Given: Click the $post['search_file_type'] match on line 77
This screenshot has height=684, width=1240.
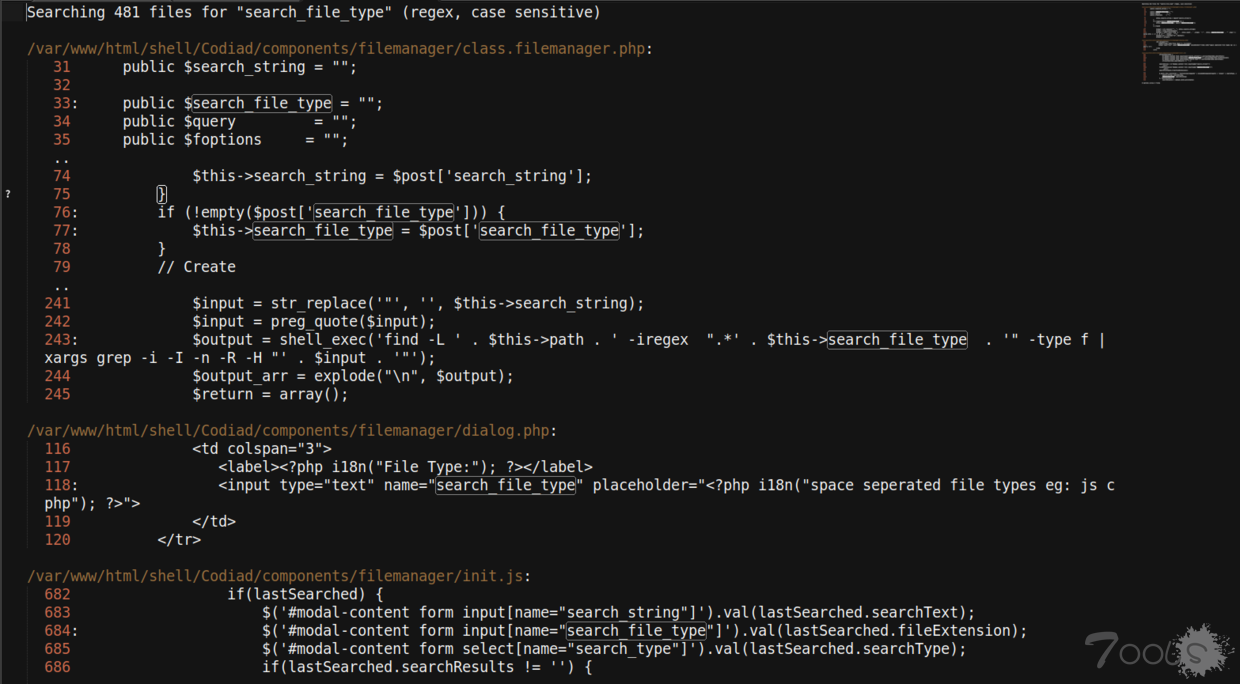Looking at the screenshot, I should coord(549,230).
